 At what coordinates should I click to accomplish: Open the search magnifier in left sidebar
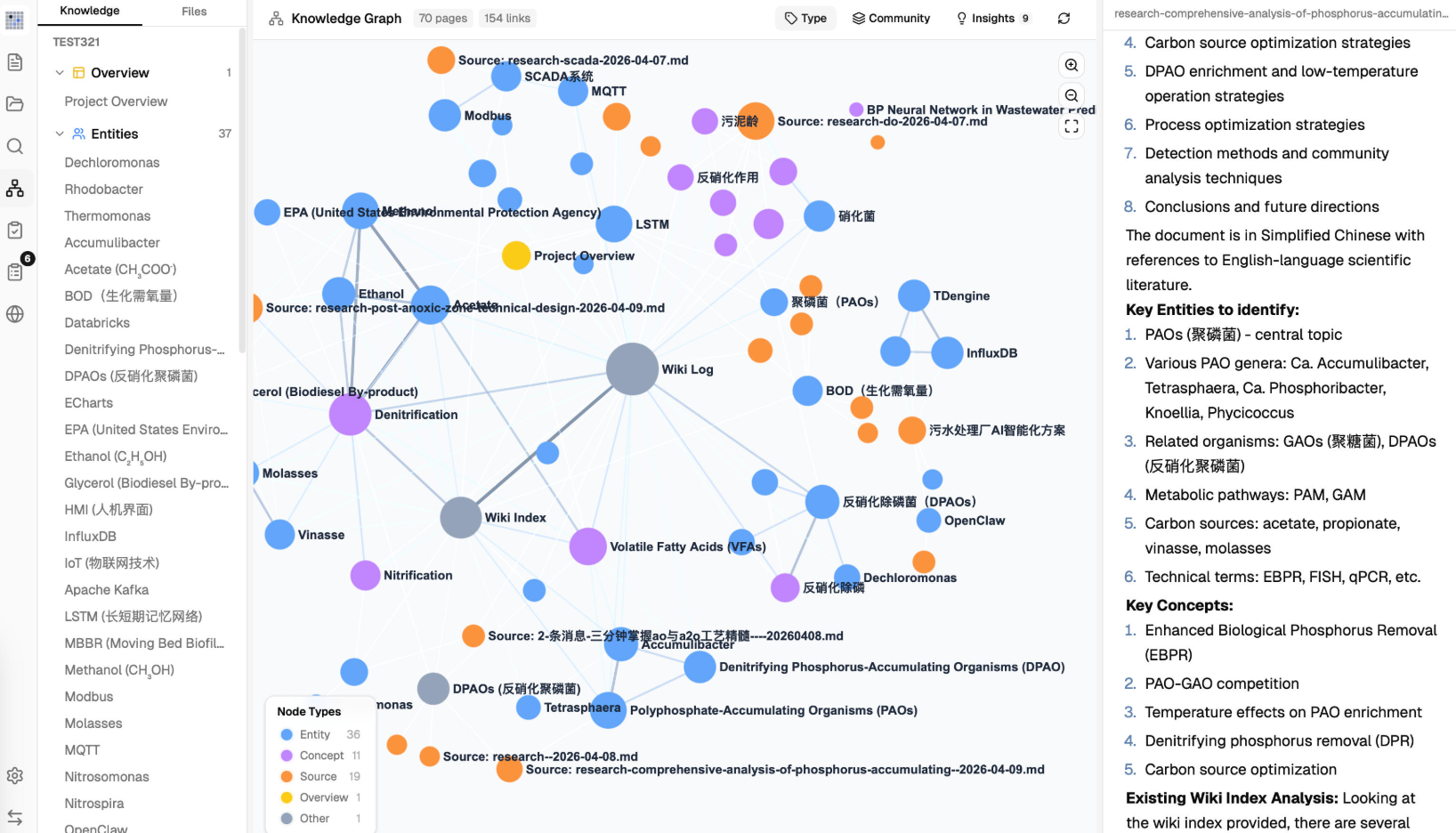coord(15,146)
